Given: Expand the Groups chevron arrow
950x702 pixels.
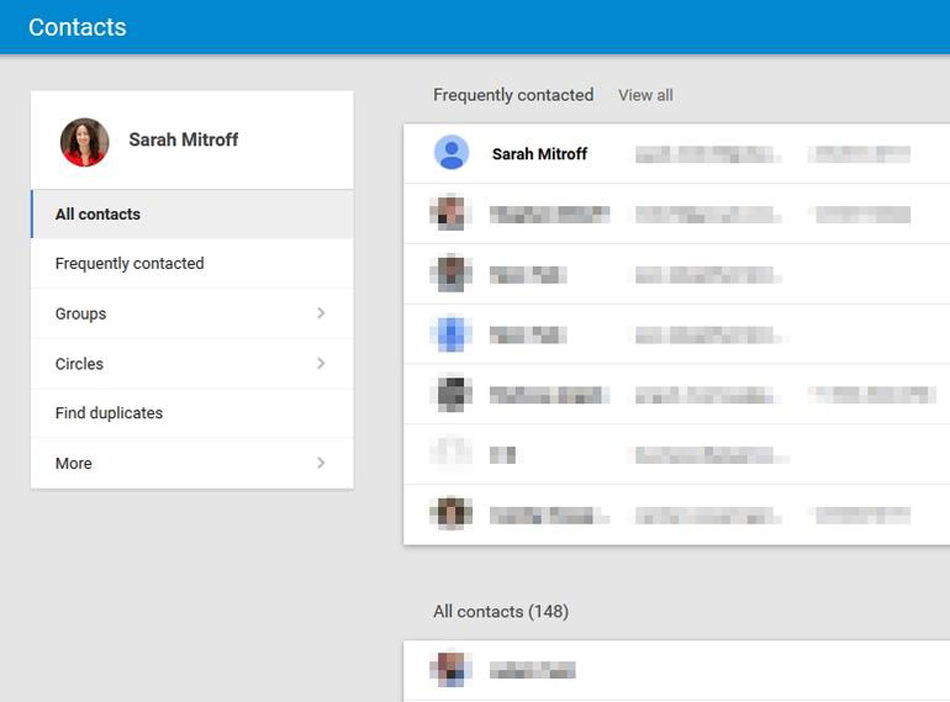Looking at the screenshot, I should [321, 313].
